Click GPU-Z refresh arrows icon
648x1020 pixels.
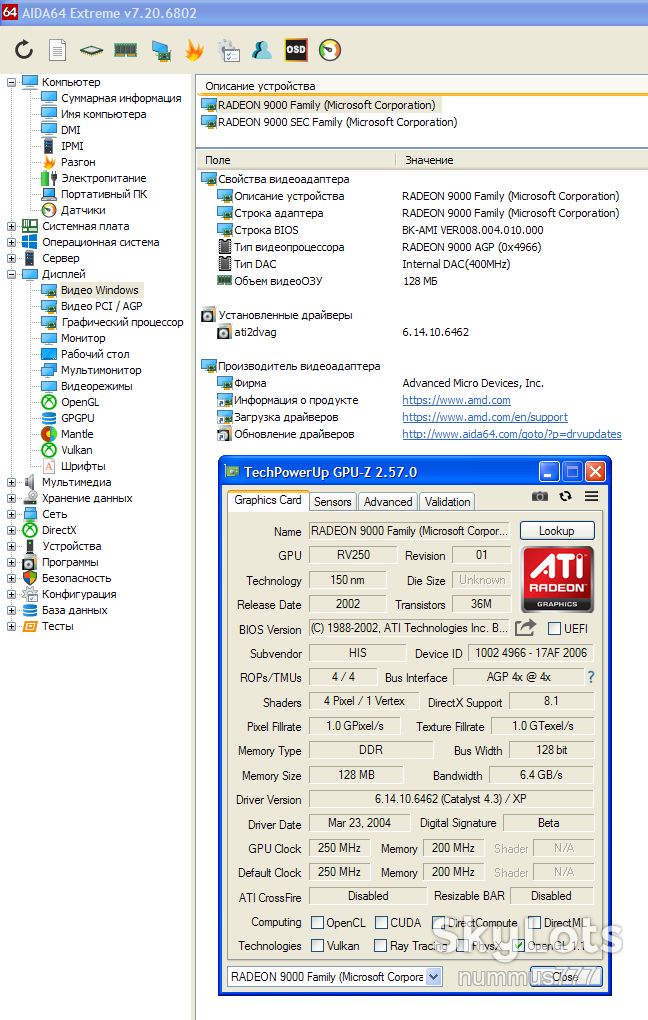[565, 496]
